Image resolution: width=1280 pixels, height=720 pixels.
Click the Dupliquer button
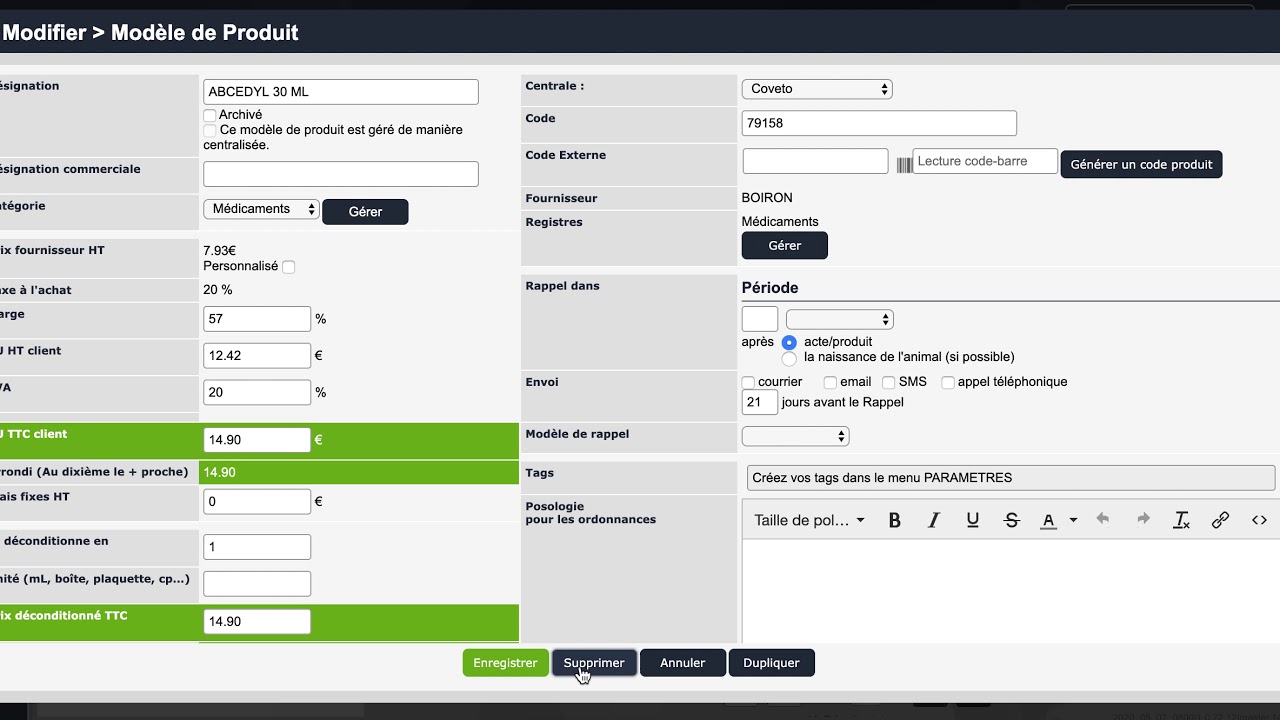coord(771,663)
